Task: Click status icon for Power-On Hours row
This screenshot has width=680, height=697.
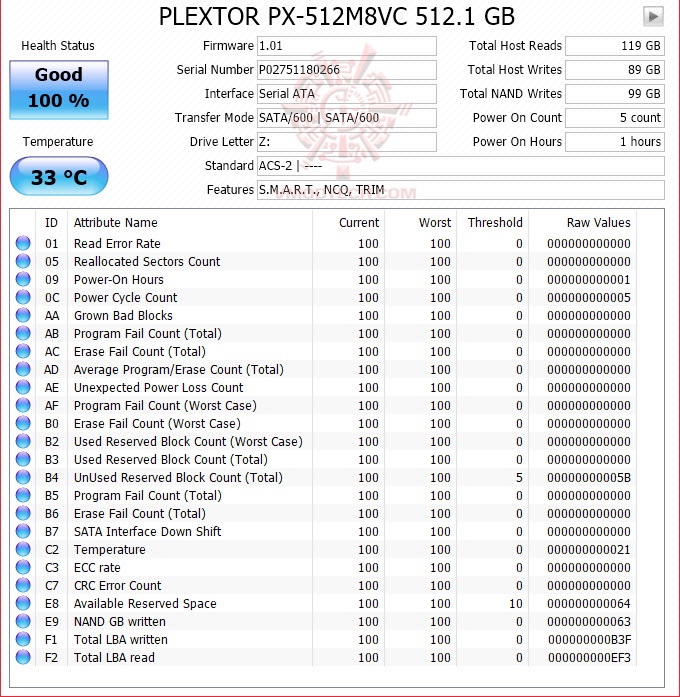Action: (x=23, y=279)
